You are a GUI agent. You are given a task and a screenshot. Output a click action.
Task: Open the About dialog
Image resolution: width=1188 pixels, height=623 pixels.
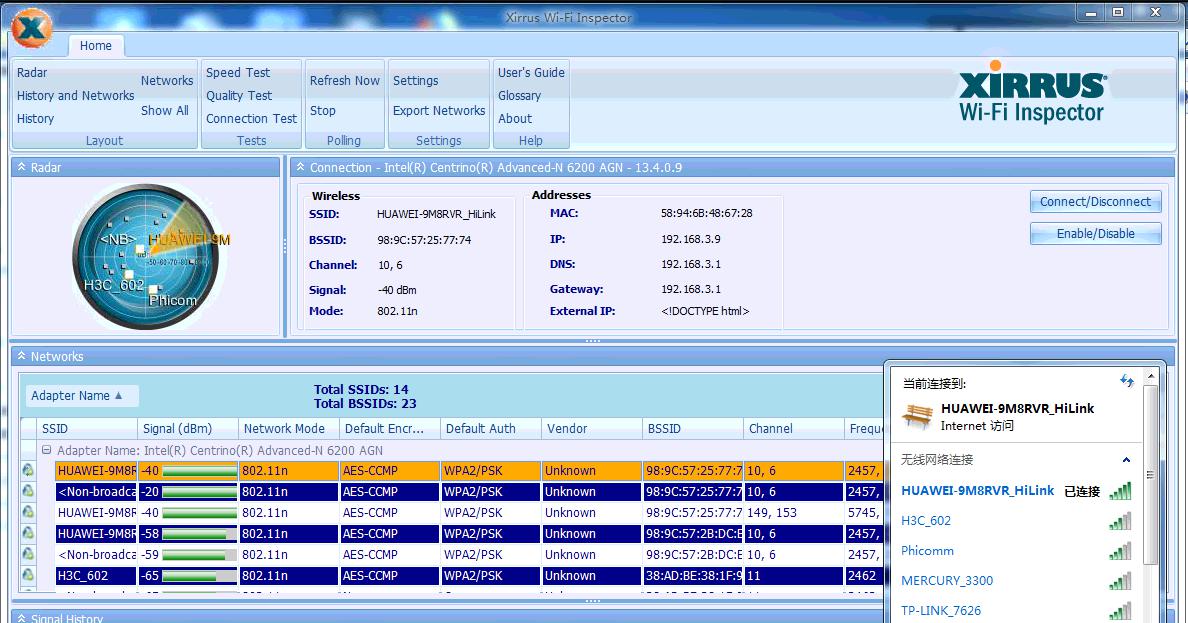515,118
